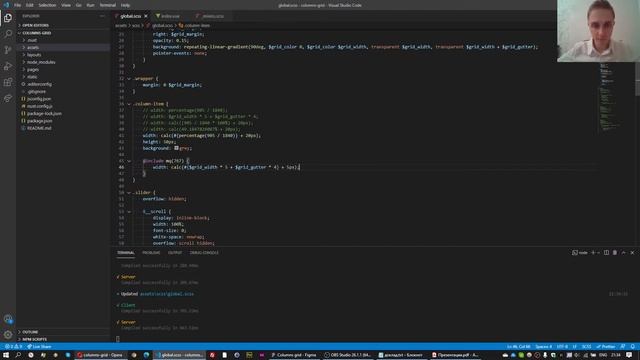Screen dimensions: 640x360
Task: Open the Selection menu
Action: click(x=47, y=5)
